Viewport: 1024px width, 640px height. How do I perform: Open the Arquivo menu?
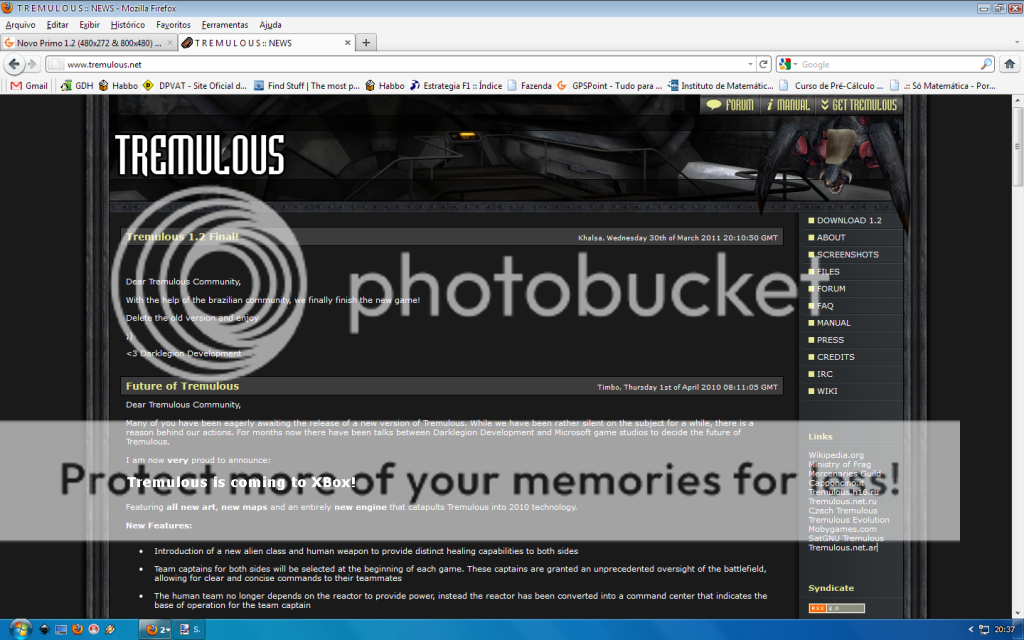click(20, 25)
